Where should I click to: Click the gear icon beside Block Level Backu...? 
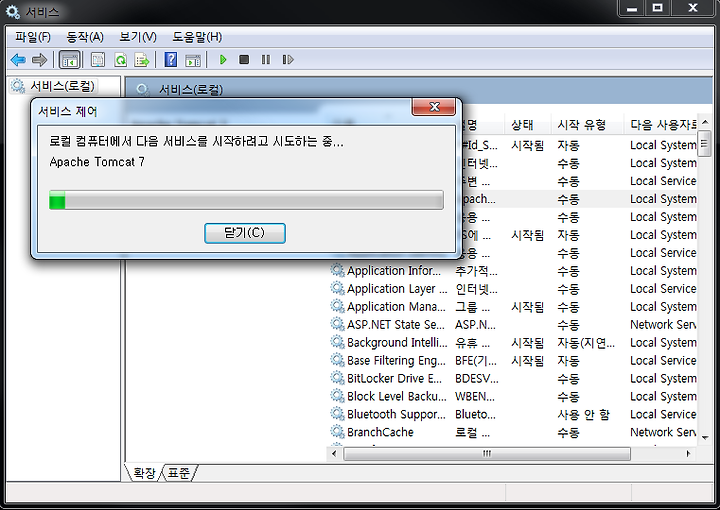tap(338, 396)
